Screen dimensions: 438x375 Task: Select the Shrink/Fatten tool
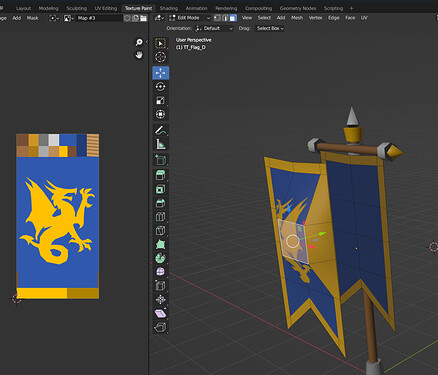pyautogui.click(x=160, y=299)
